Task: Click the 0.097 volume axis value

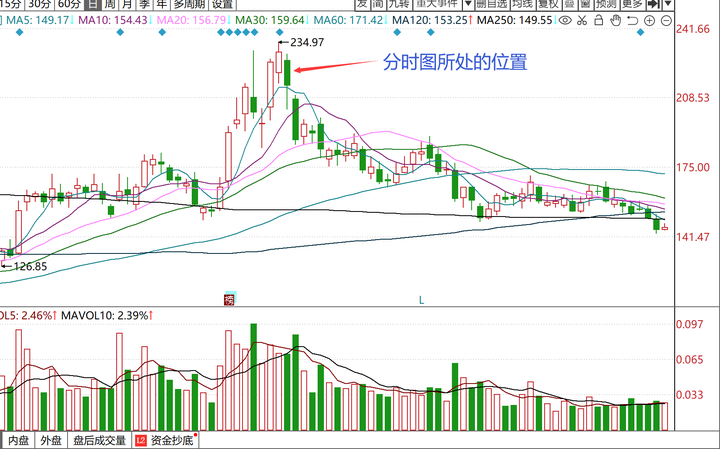Action: [x=690, y=324]
